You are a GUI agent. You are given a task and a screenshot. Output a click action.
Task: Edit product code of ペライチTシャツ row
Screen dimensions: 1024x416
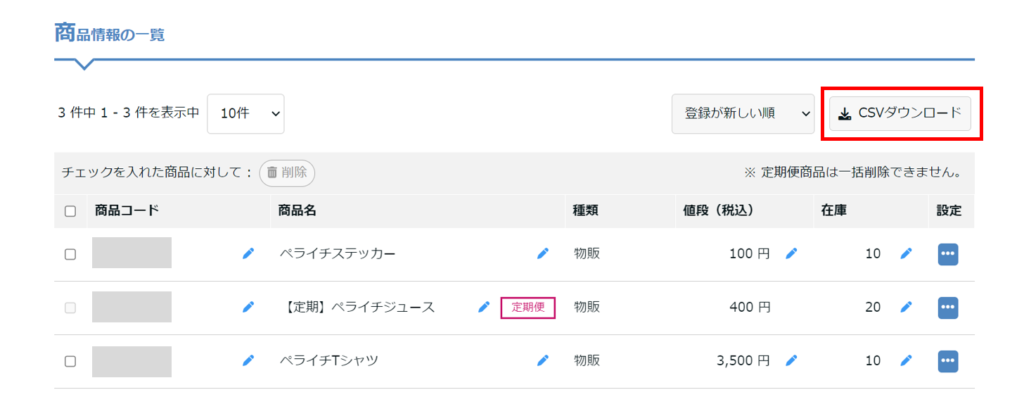[x=248, y=360]
